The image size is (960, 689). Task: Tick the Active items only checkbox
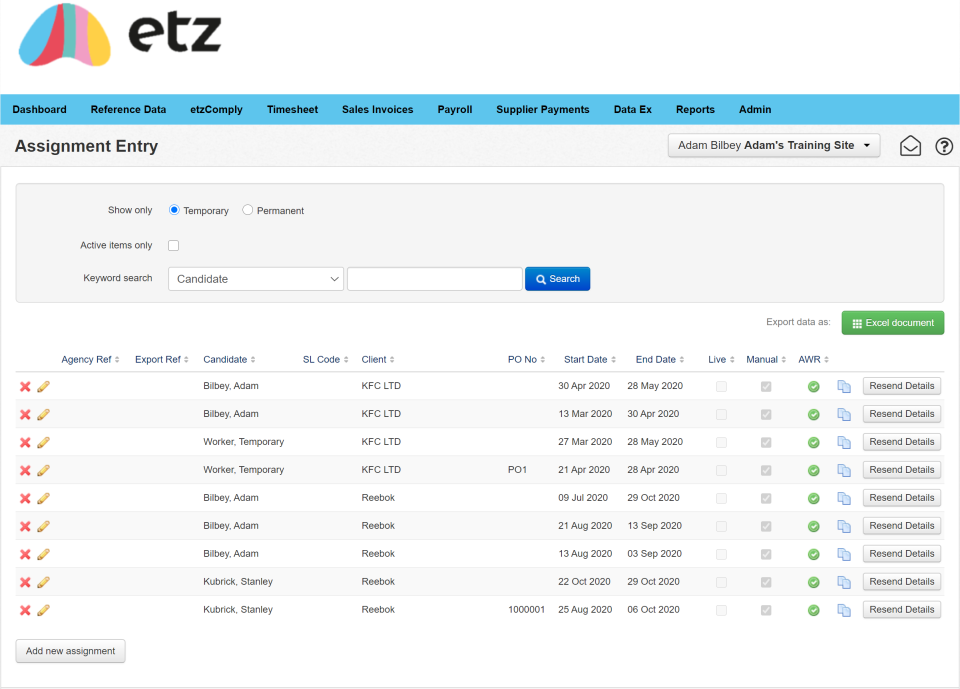pyautogui.click(x=174, y=246)
